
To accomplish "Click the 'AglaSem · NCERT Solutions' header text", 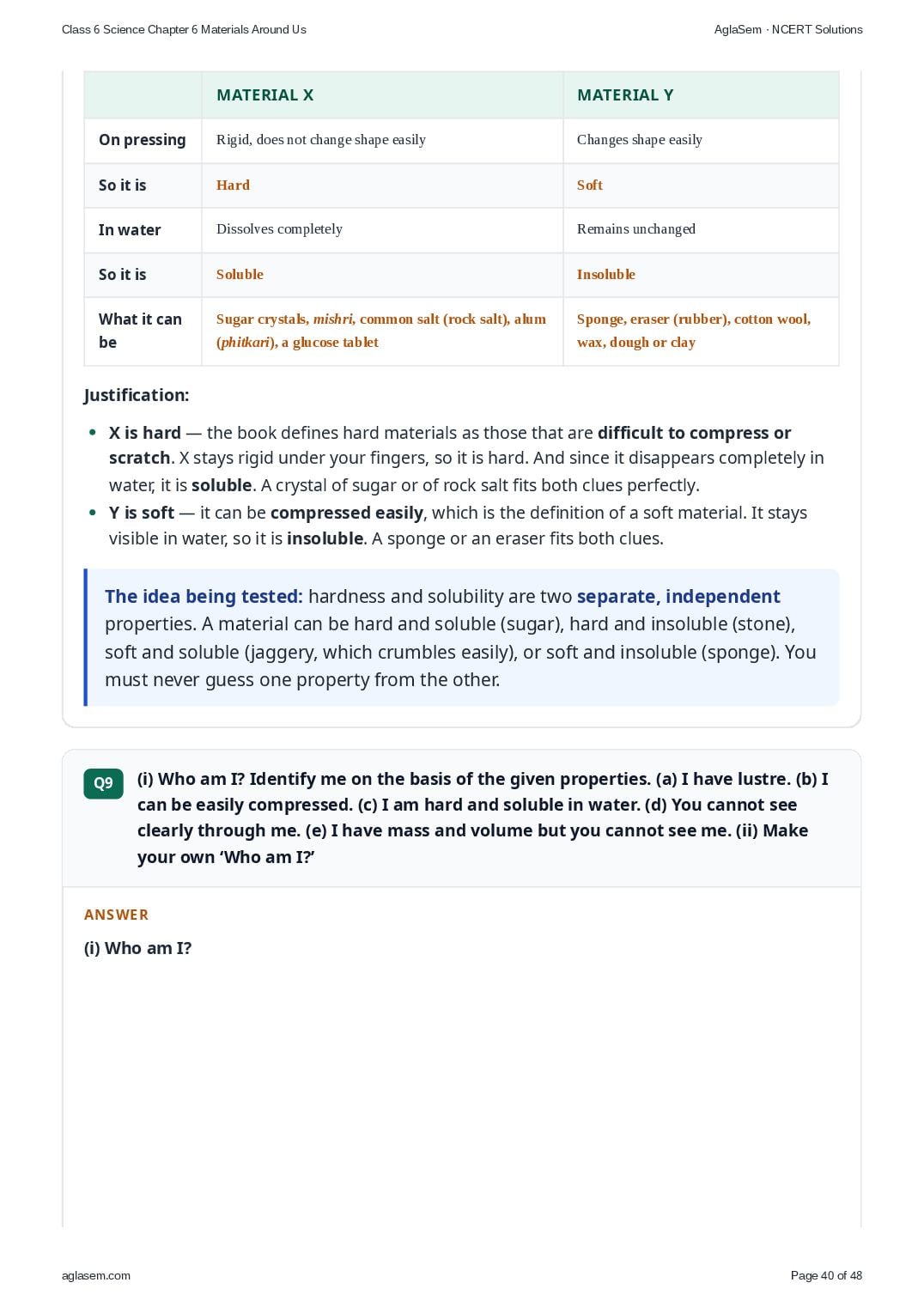I will coord(788,29).
